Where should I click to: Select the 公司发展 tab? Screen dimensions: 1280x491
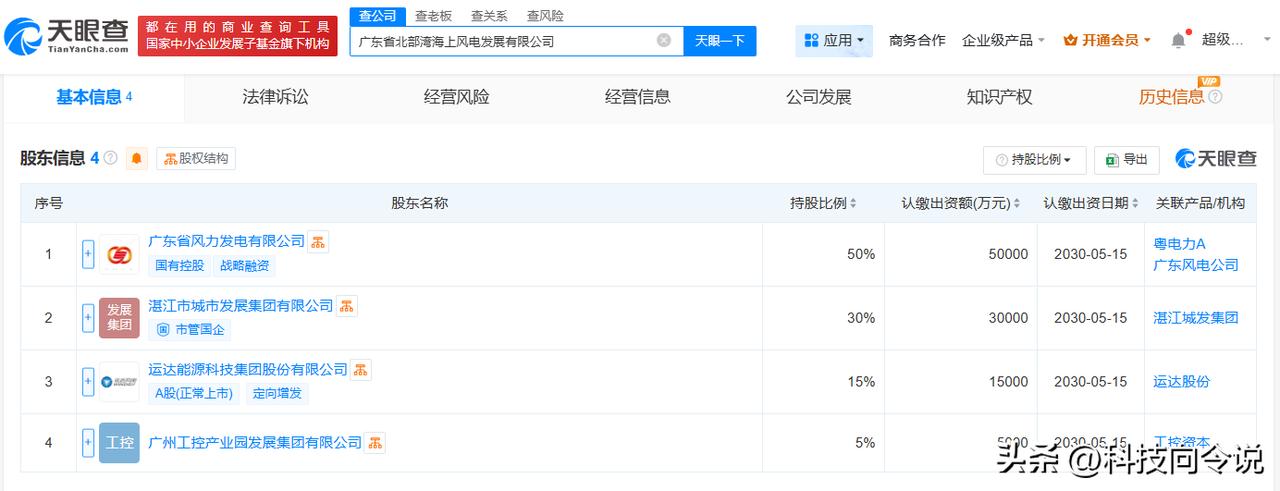(818, 97)
